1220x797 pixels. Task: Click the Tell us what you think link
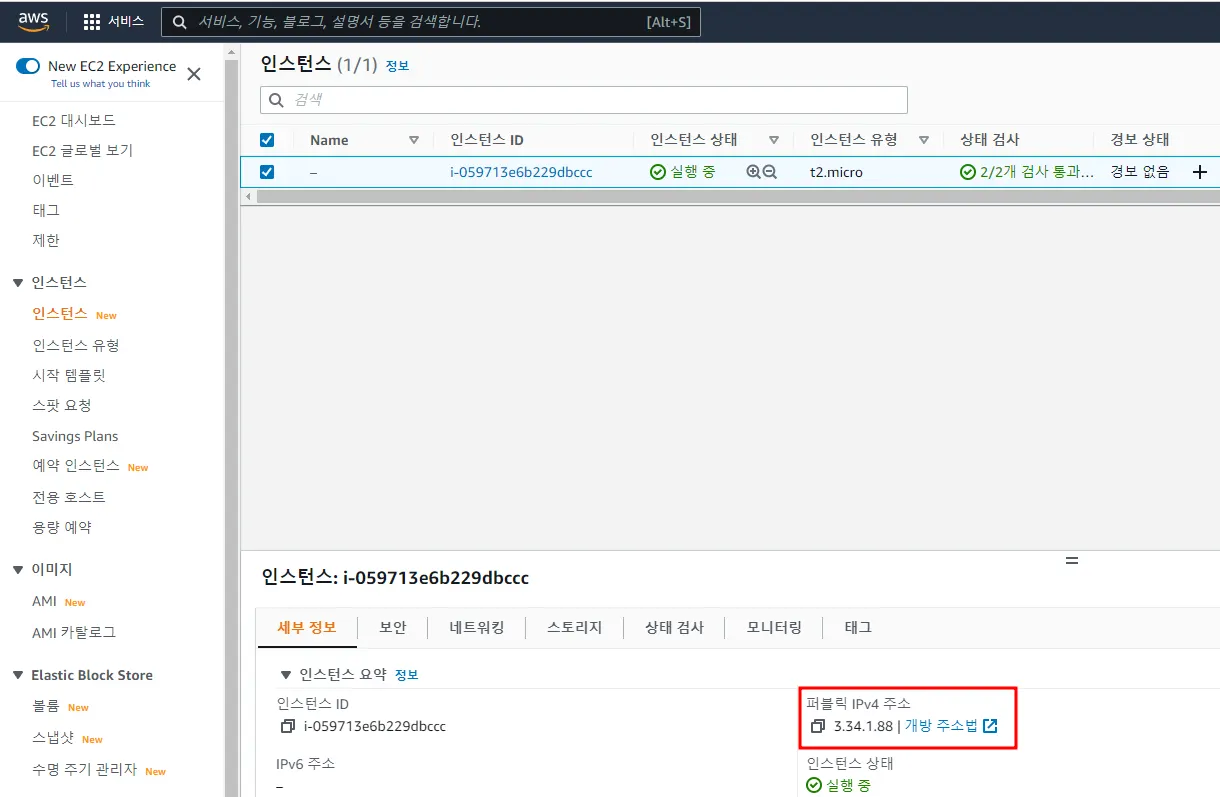(x=101, y=84)
